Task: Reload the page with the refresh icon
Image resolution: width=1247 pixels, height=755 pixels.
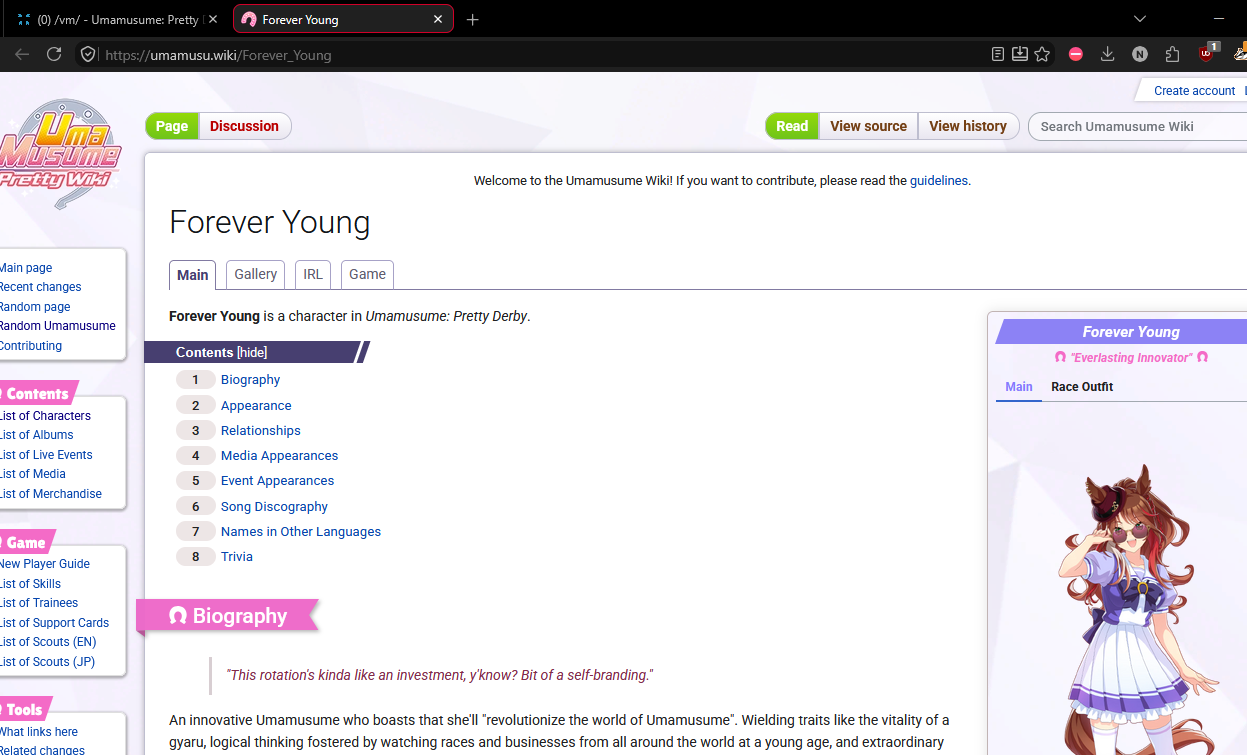Action: tap(54, 54)
